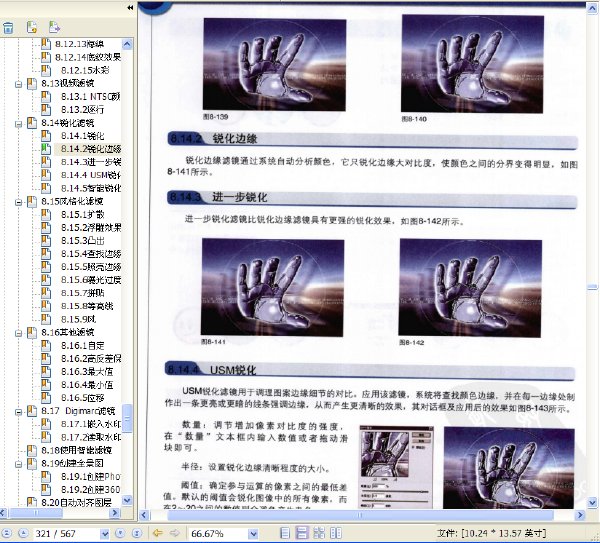Click bookmark icon beside 8.15.9风
Screen dimensions: 600x543
[x=46, y=319]
